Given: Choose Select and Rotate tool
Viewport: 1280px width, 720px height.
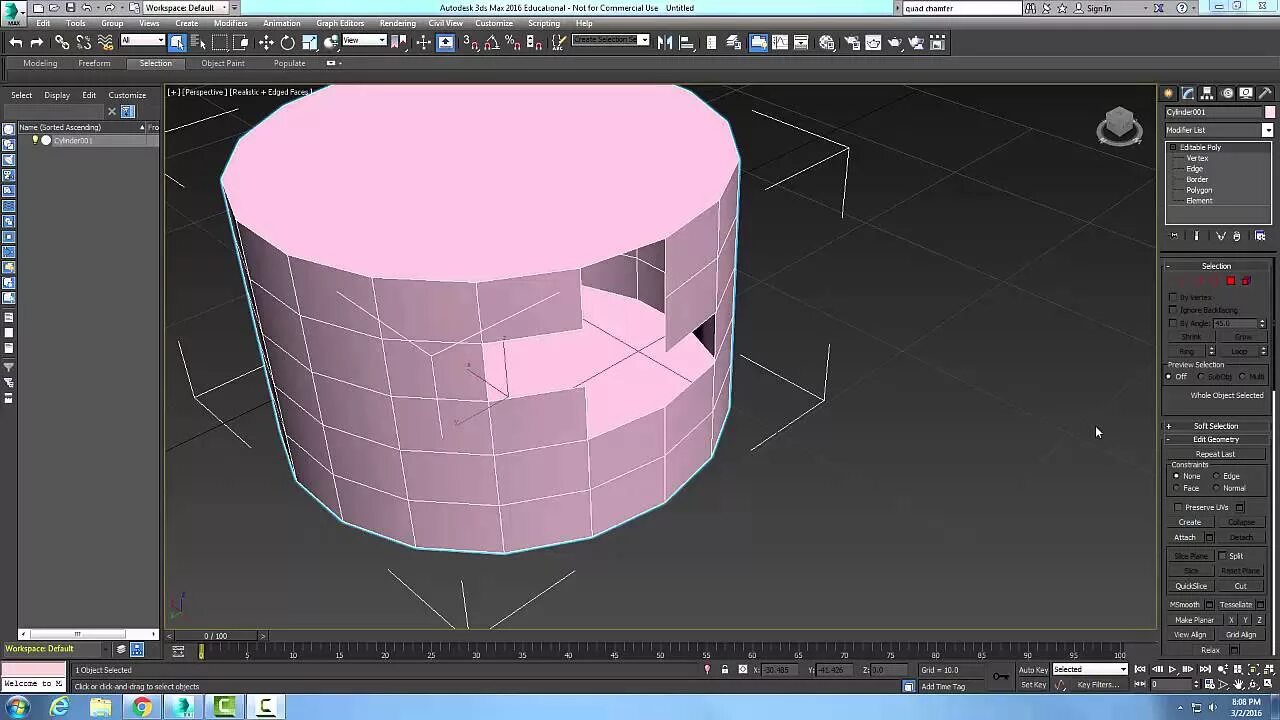Looking at the screenshot, I should (288, 42).
